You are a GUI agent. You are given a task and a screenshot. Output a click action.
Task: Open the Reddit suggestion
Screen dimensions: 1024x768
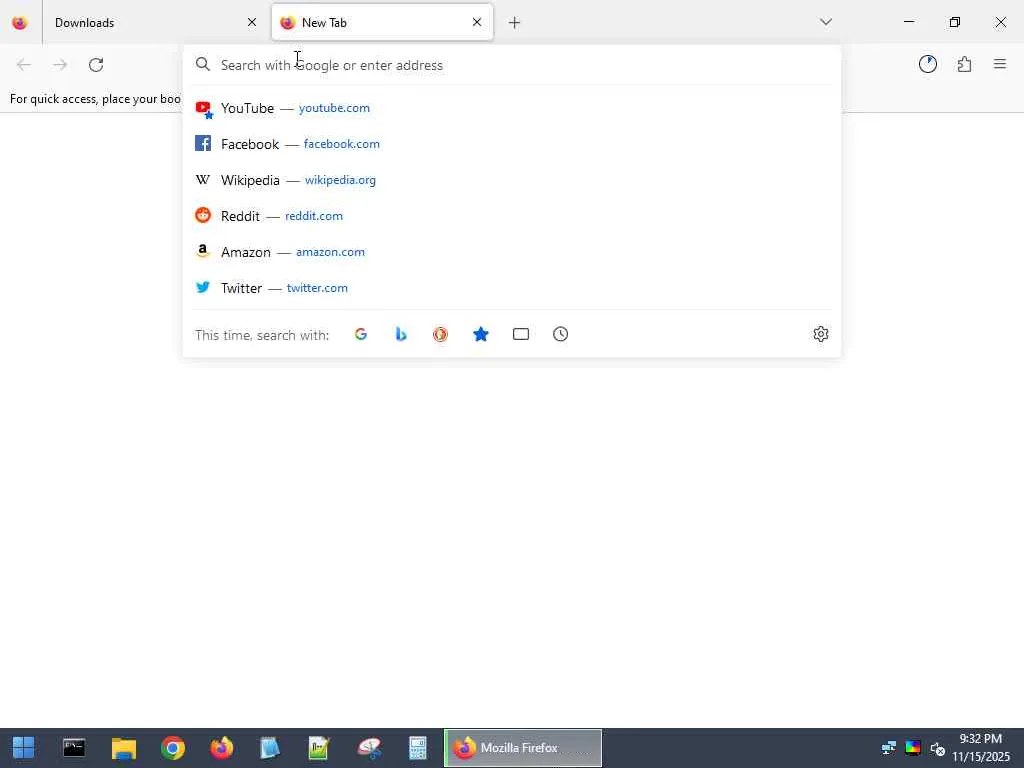[511, 216]
